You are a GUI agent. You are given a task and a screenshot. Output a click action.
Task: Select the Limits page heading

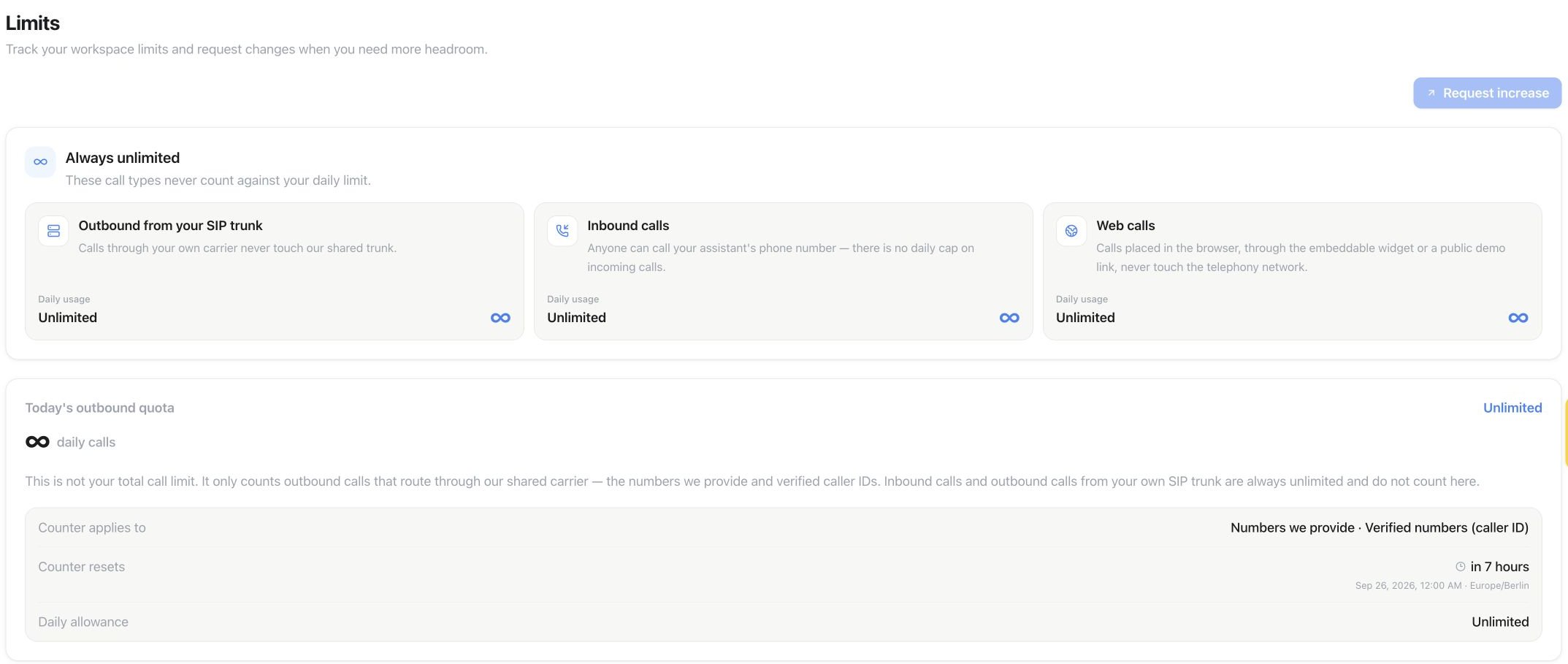coord(33,23)
